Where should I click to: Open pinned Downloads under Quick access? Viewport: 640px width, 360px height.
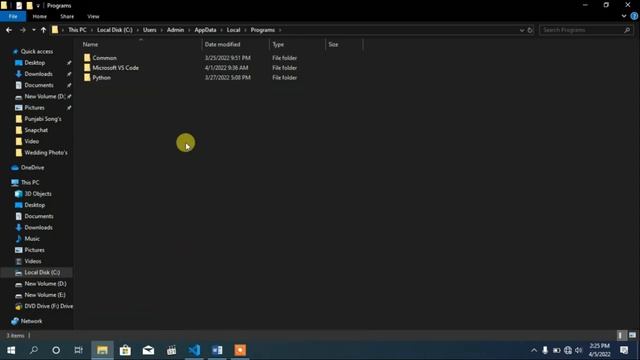(38, 74)
